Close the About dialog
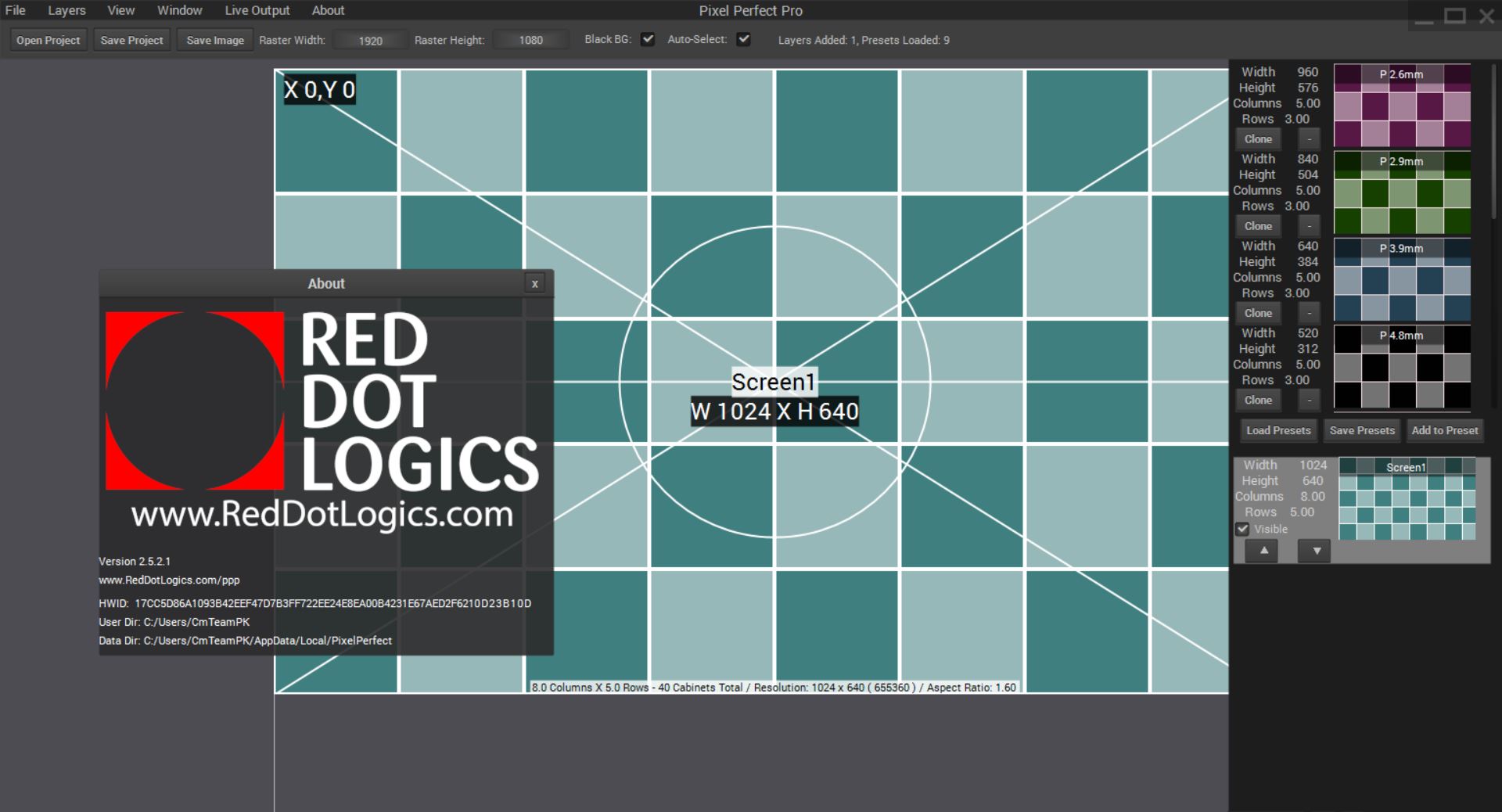Image resolution: width=1502 pixels, height=812 pixels. tap(535, 283)
